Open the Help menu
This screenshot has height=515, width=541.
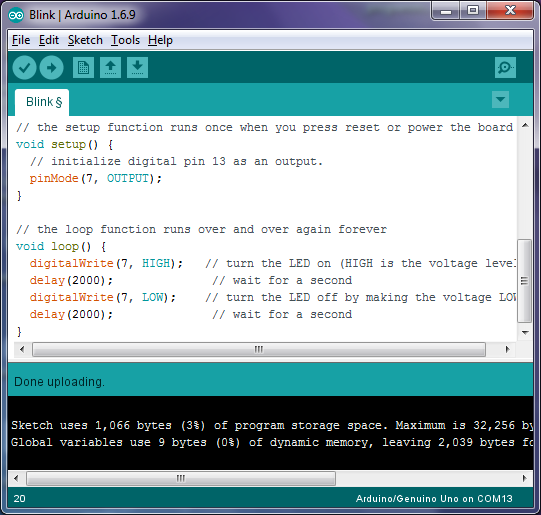coord(160,40)
